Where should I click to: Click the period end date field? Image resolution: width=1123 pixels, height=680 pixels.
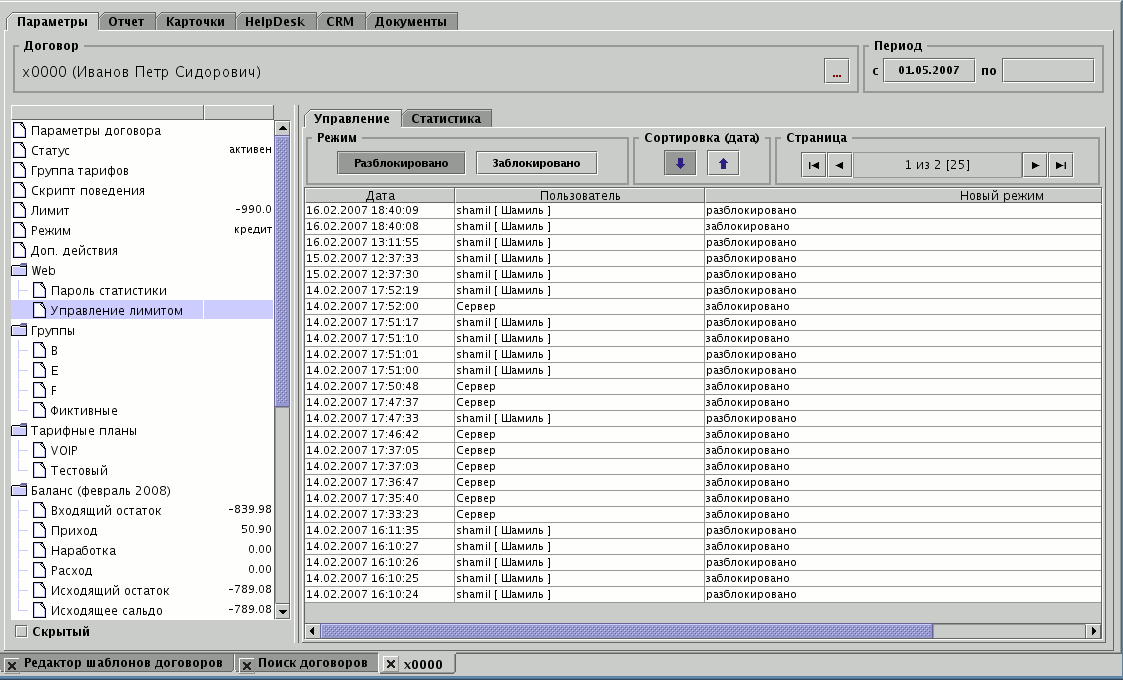[1047, 71]
